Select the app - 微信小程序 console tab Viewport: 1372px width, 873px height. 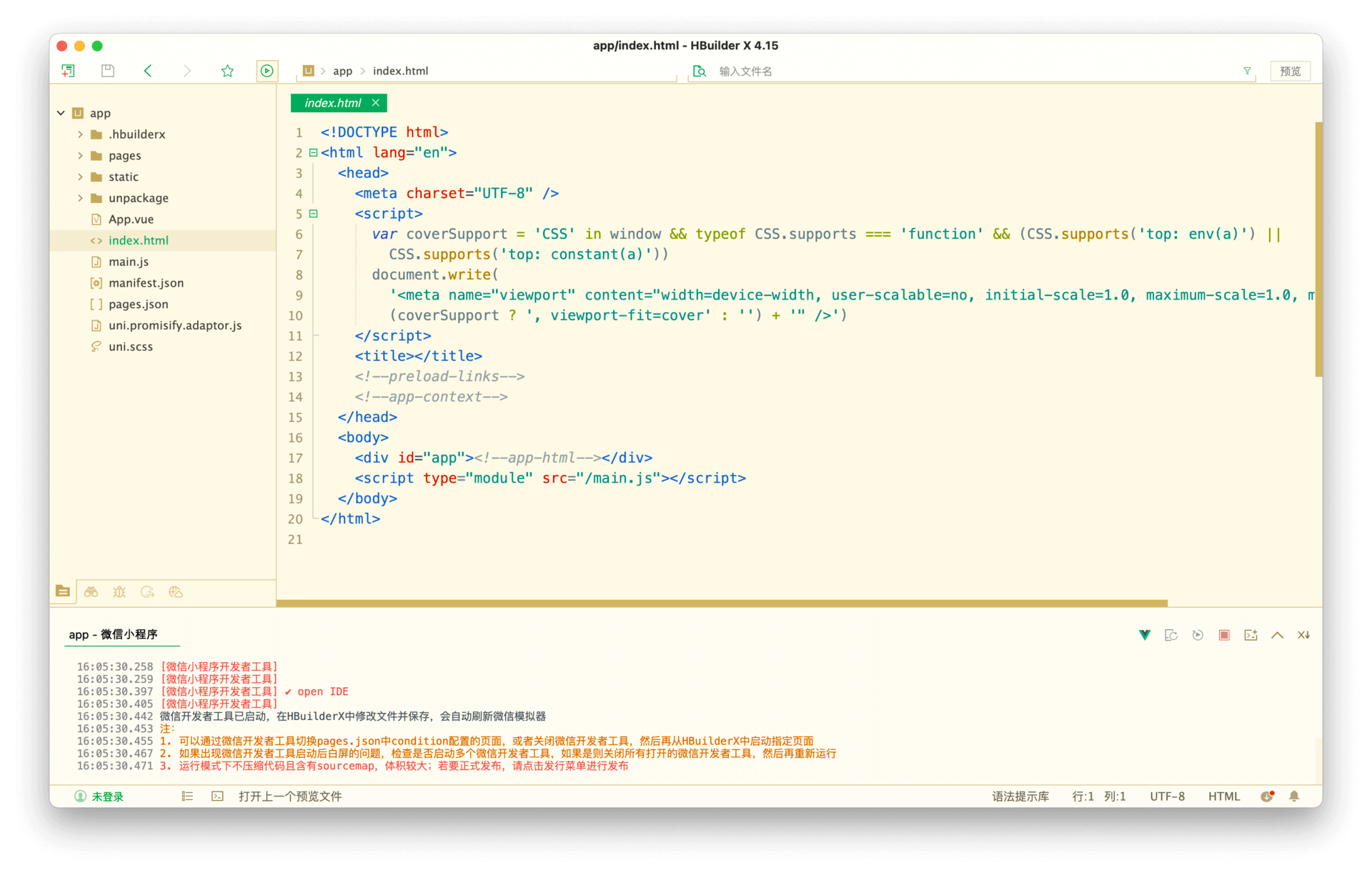click(x=113, y=634)
